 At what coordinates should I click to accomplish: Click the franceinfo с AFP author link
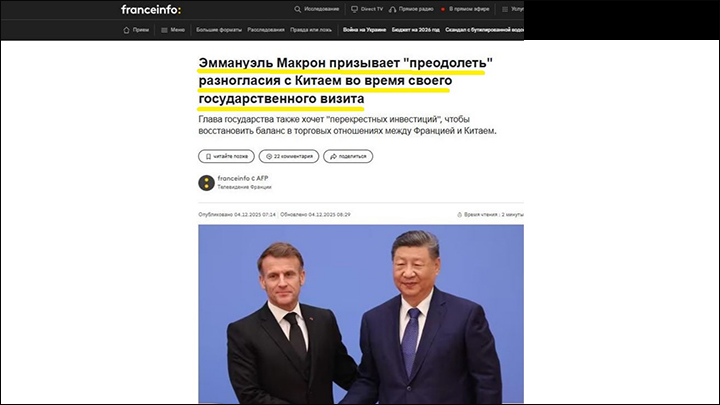point(242,178)
